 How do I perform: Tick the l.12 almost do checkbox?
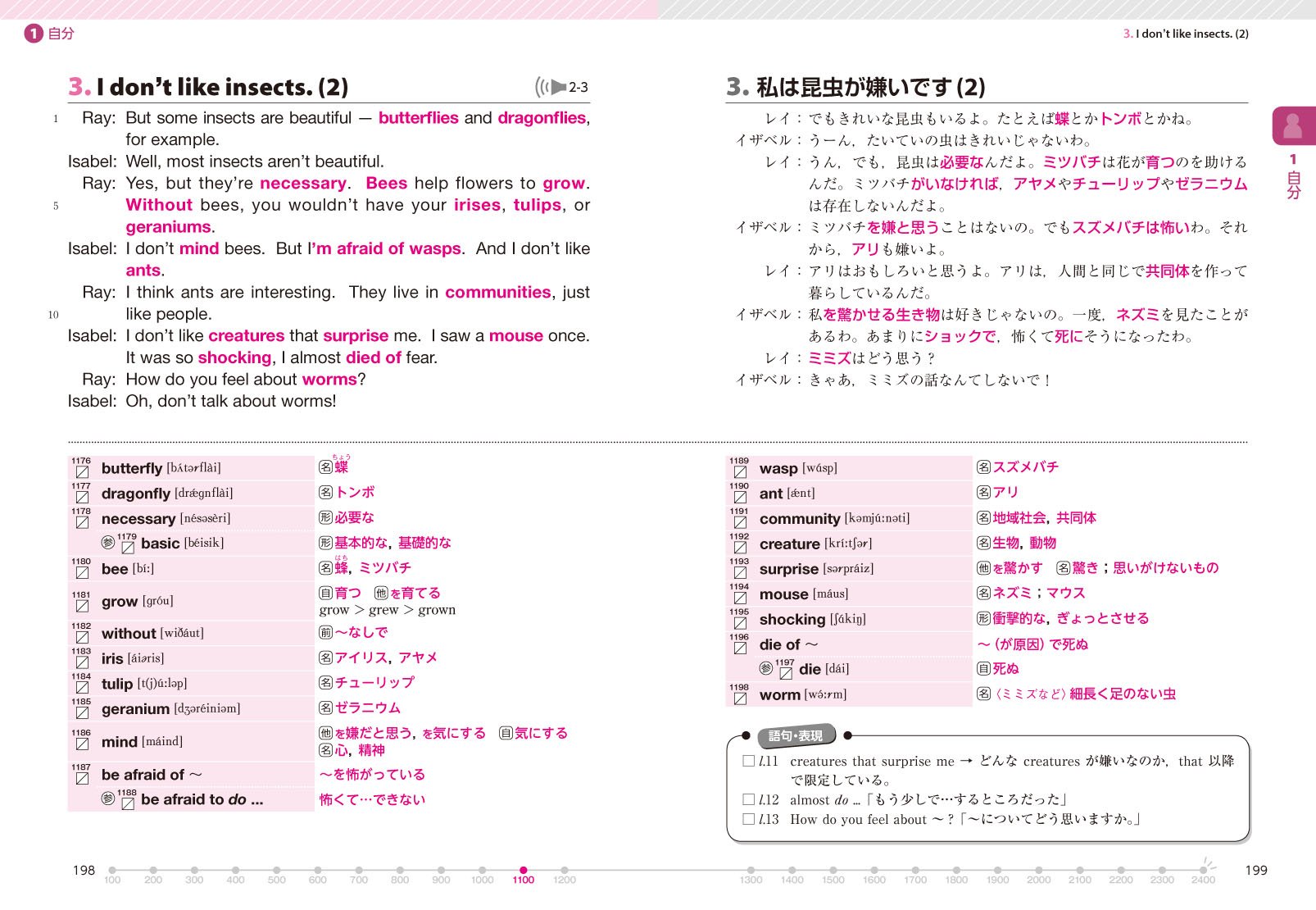(x=748, y=799)
